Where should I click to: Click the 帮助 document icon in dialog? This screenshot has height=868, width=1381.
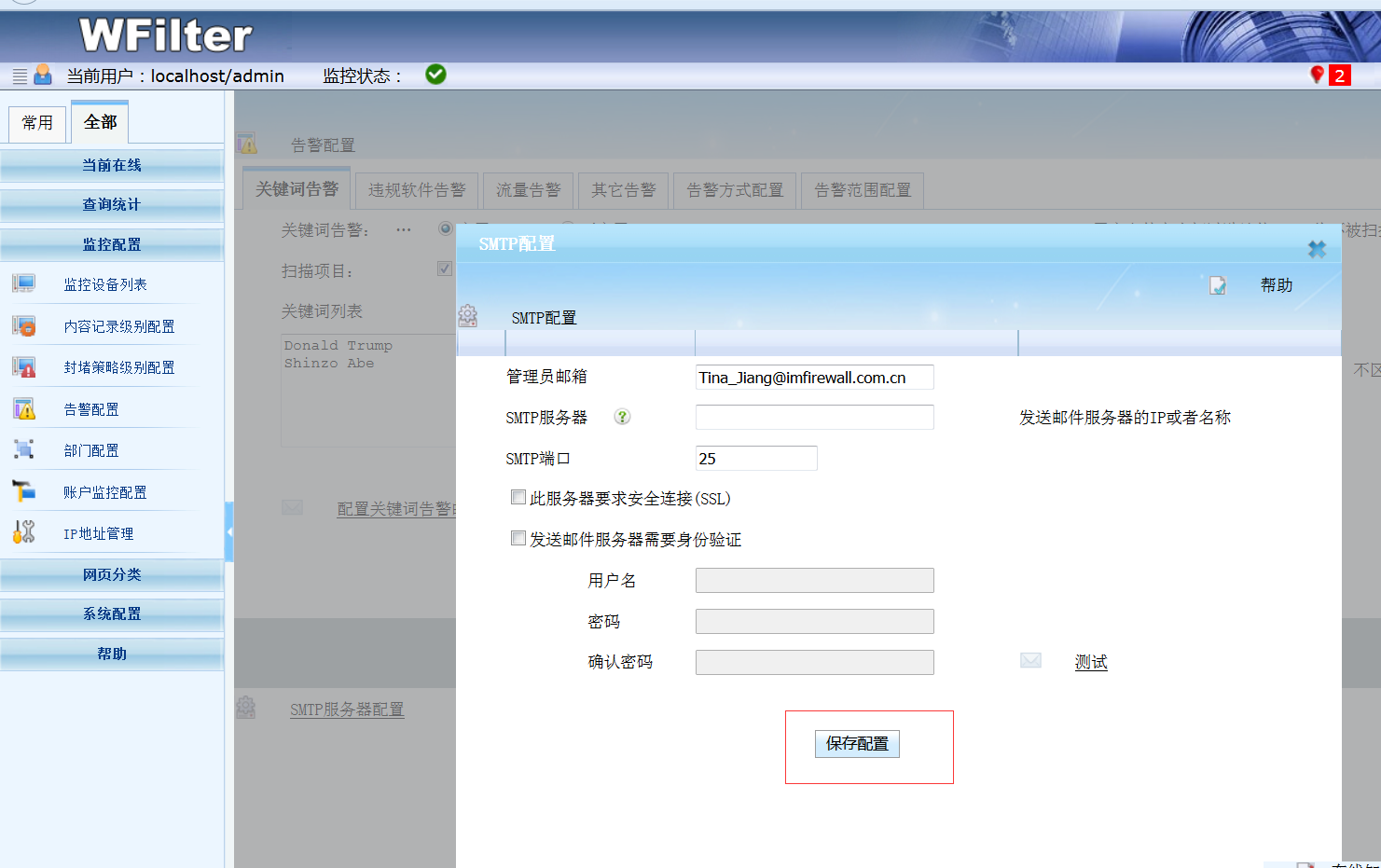pyautogui.click(x=1218, y=285)
